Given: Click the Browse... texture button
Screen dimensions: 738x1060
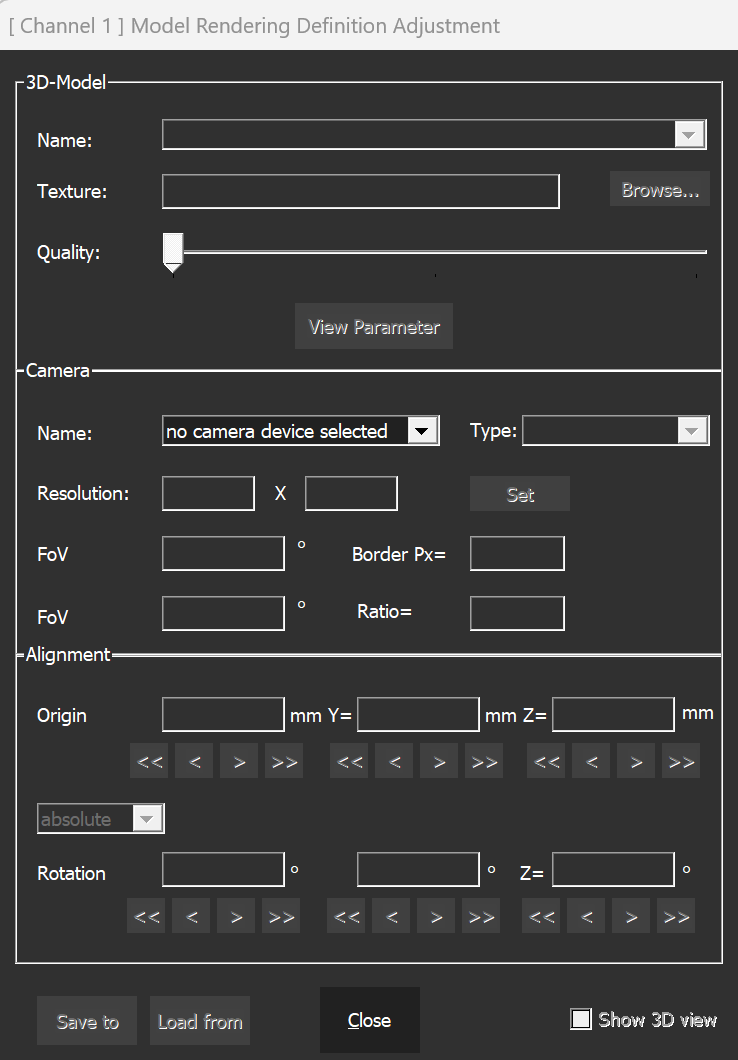Looking at the screenshot, I should [x=659, y=190].
